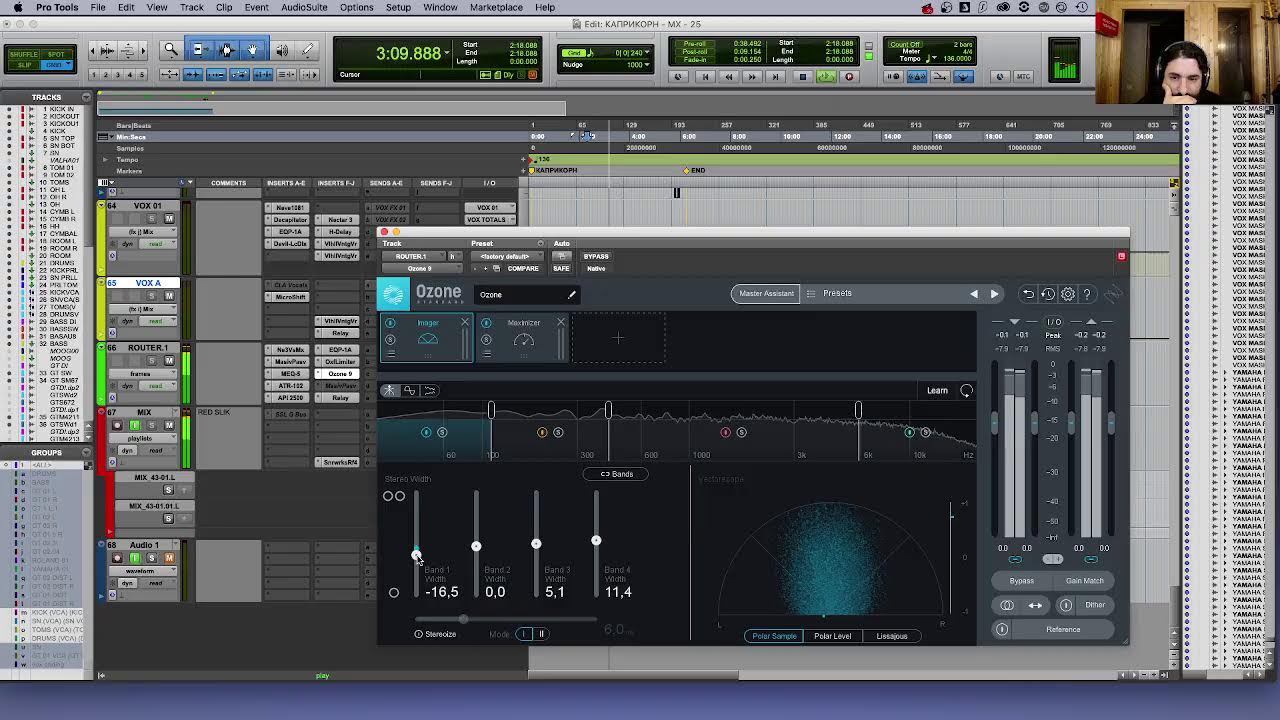The height and width of the screenshot is (720, 1280).
Task: Select the Grabber hand tool
Action: pos(253,49)
